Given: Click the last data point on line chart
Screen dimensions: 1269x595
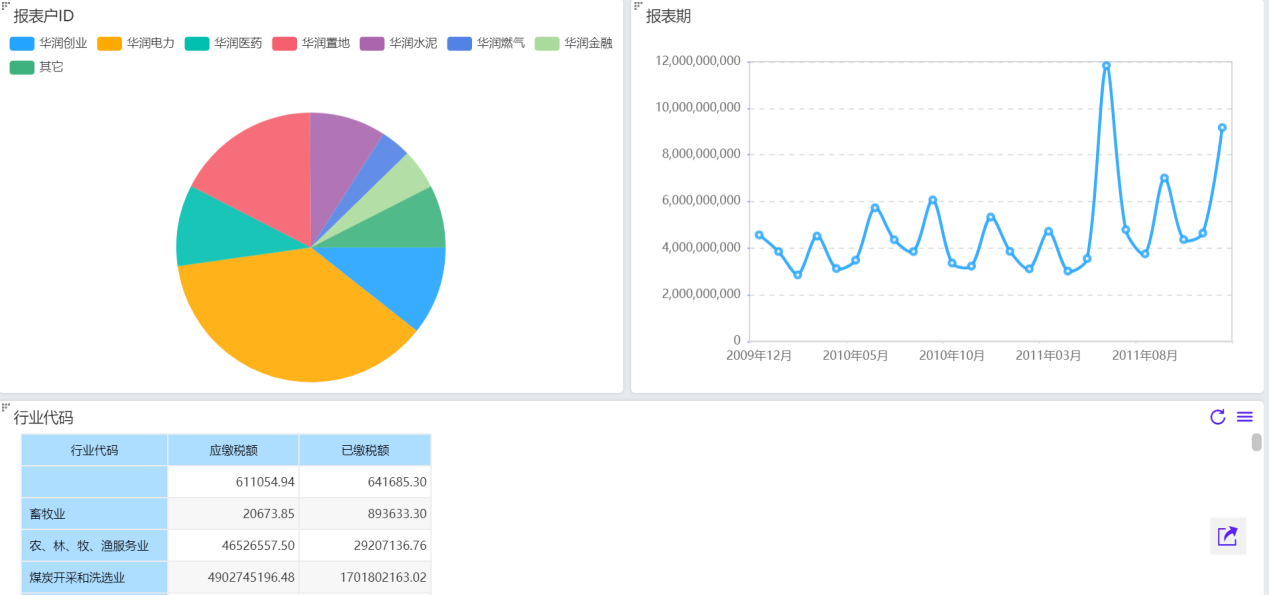Looking at the screenshot, I should pos(1222,128).
